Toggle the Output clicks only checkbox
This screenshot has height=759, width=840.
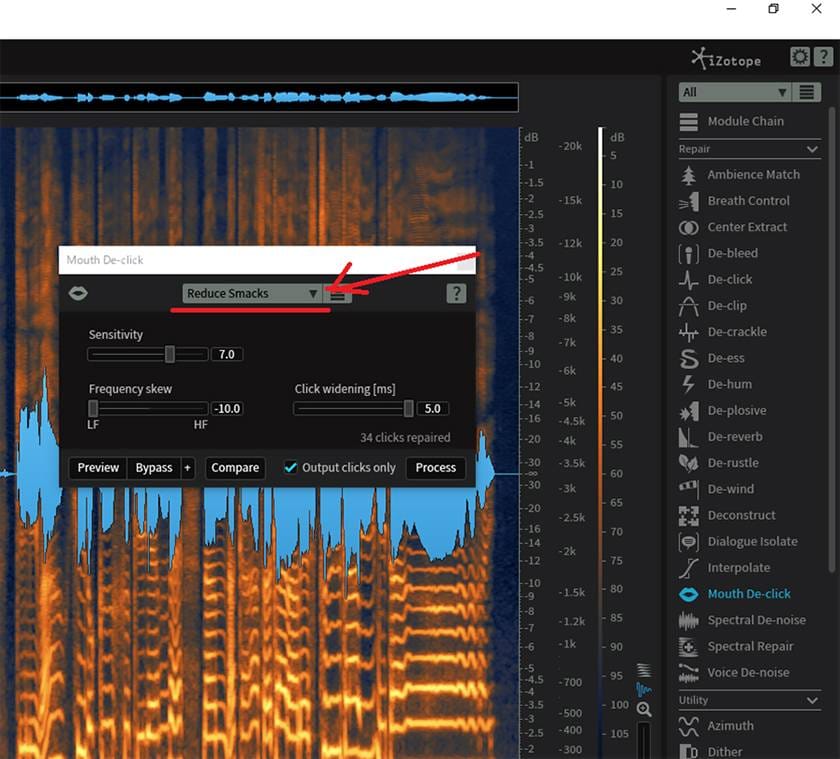click(291, 467)
